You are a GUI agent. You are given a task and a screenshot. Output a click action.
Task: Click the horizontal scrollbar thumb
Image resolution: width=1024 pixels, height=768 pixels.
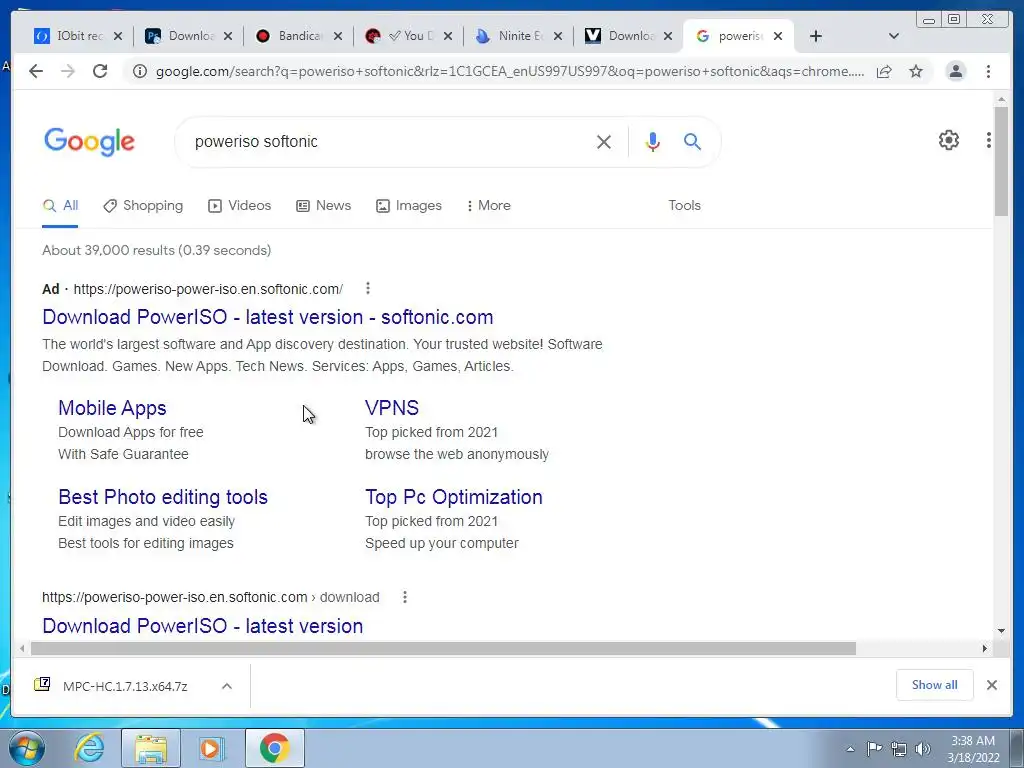(x=443, y=648)
